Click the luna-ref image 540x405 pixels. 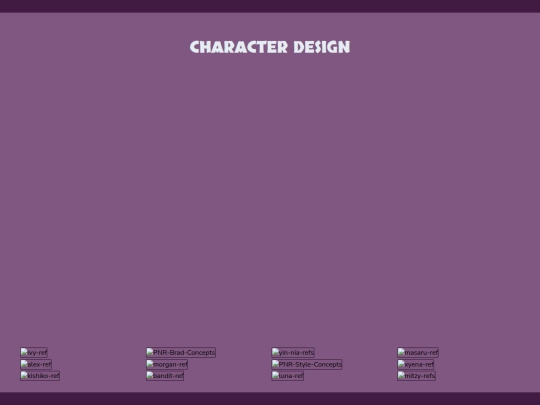[288, 375]
